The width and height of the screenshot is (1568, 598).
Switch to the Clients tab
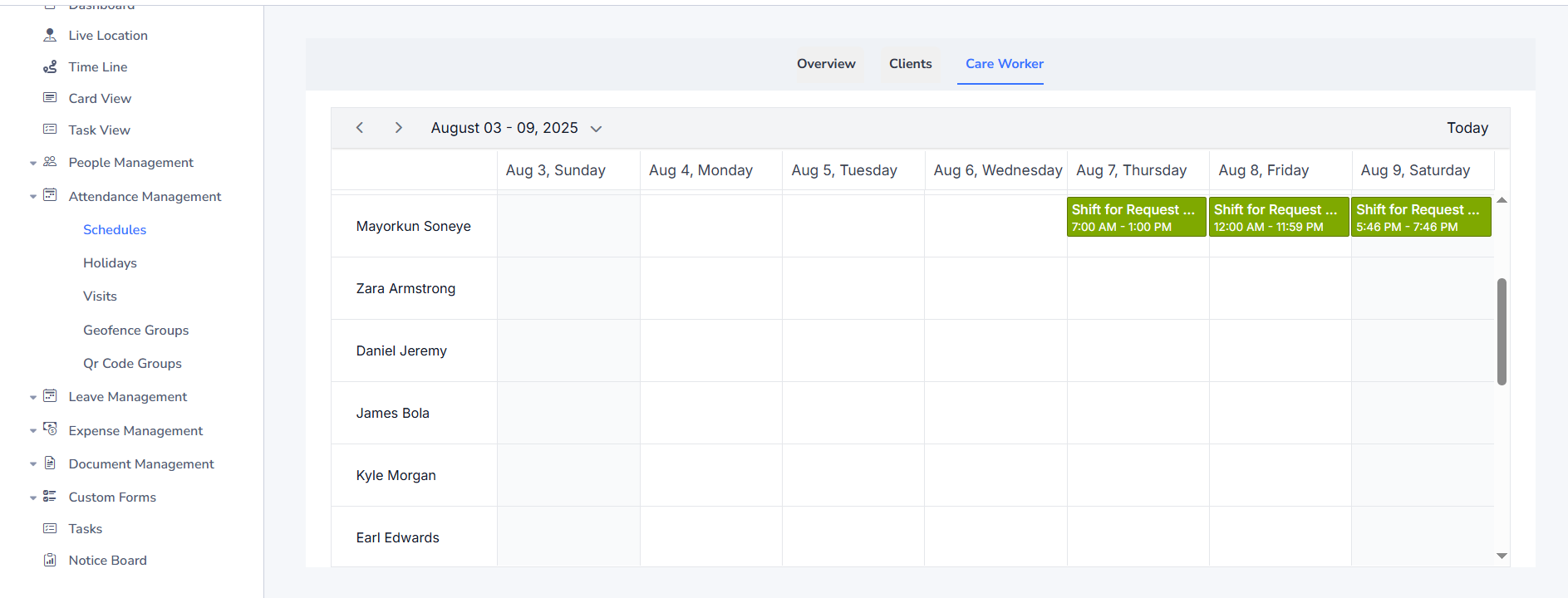click(910, 64)
